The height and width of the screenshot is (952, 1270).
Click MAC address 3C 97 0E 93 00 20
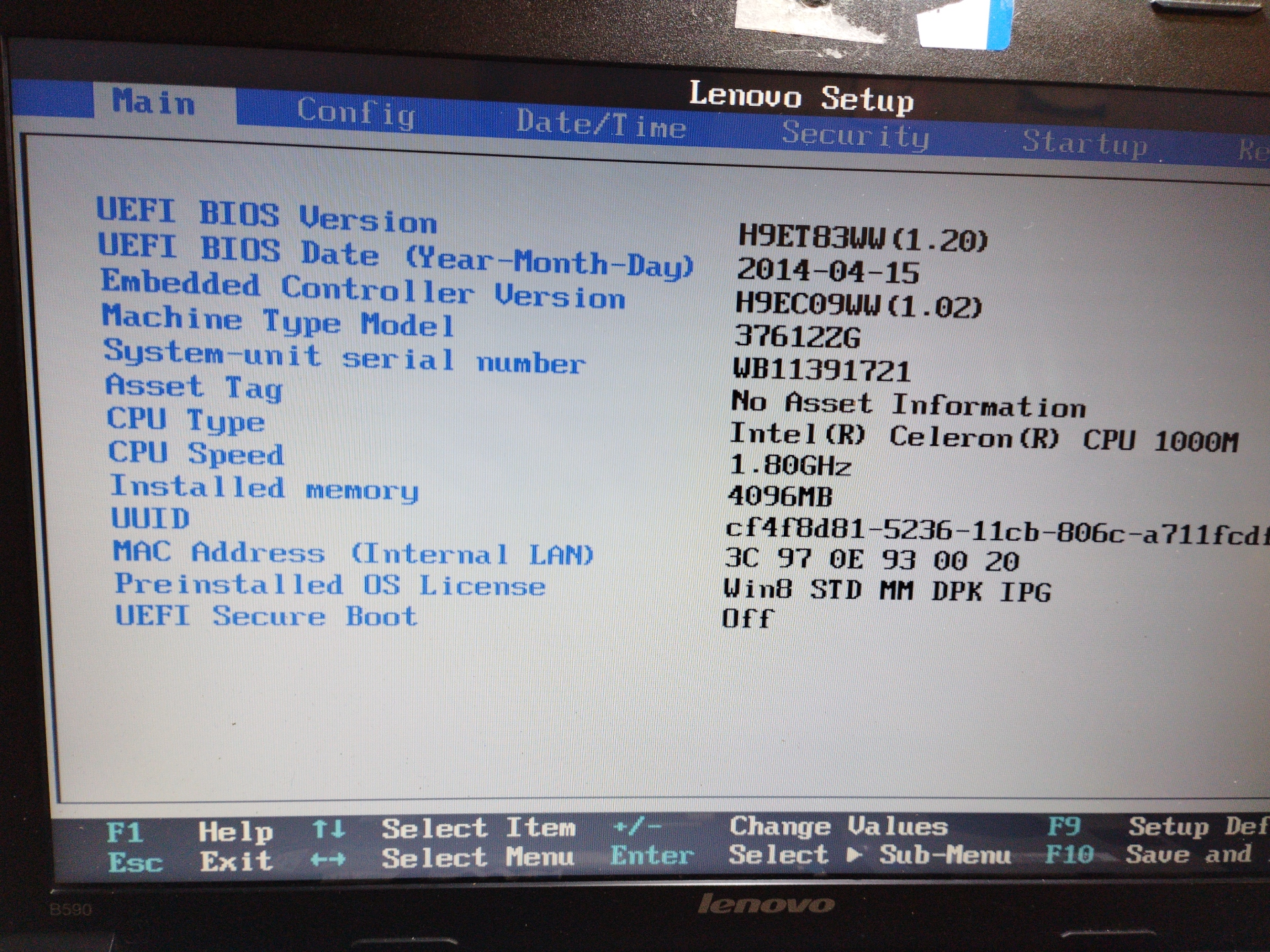[872, 560]
